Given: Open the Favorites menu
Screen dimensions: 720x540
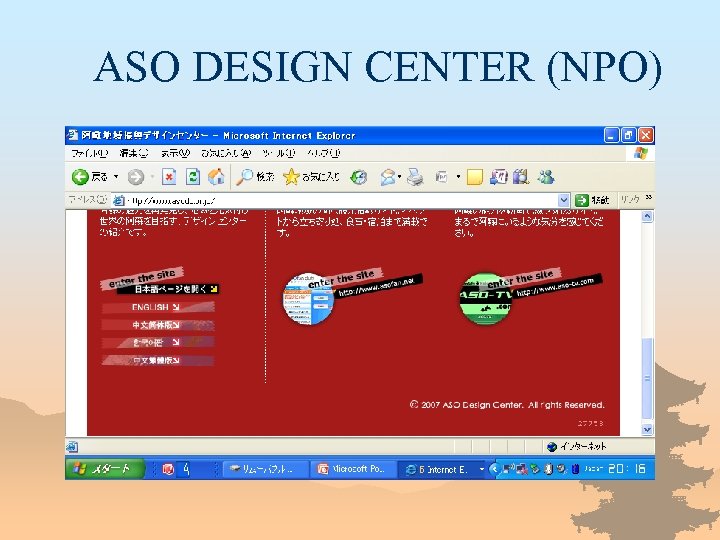Looking at the screenshot, I should tap(226, 153).
